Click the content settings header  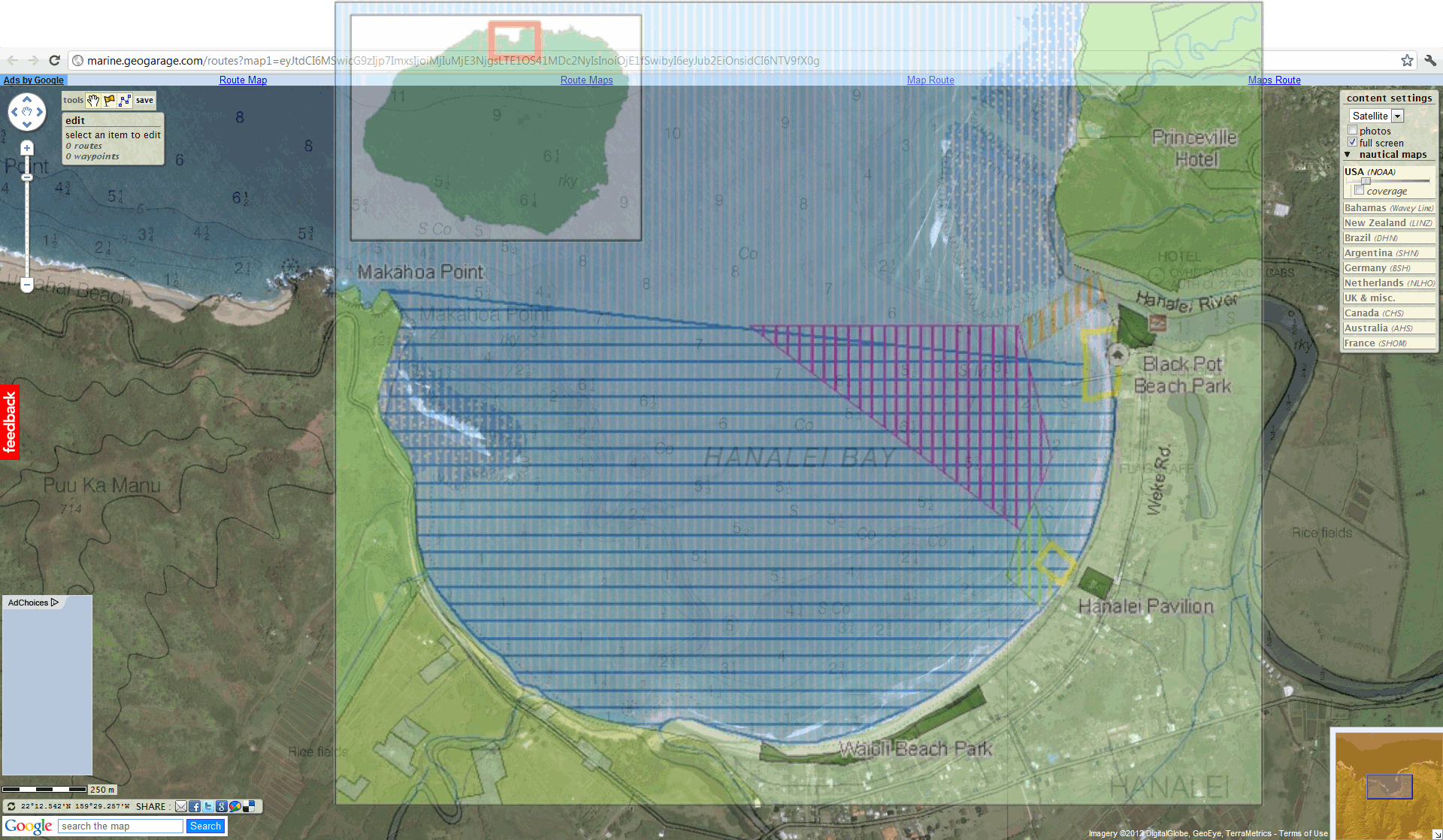pyautogui.click(x=1389, y=98)
